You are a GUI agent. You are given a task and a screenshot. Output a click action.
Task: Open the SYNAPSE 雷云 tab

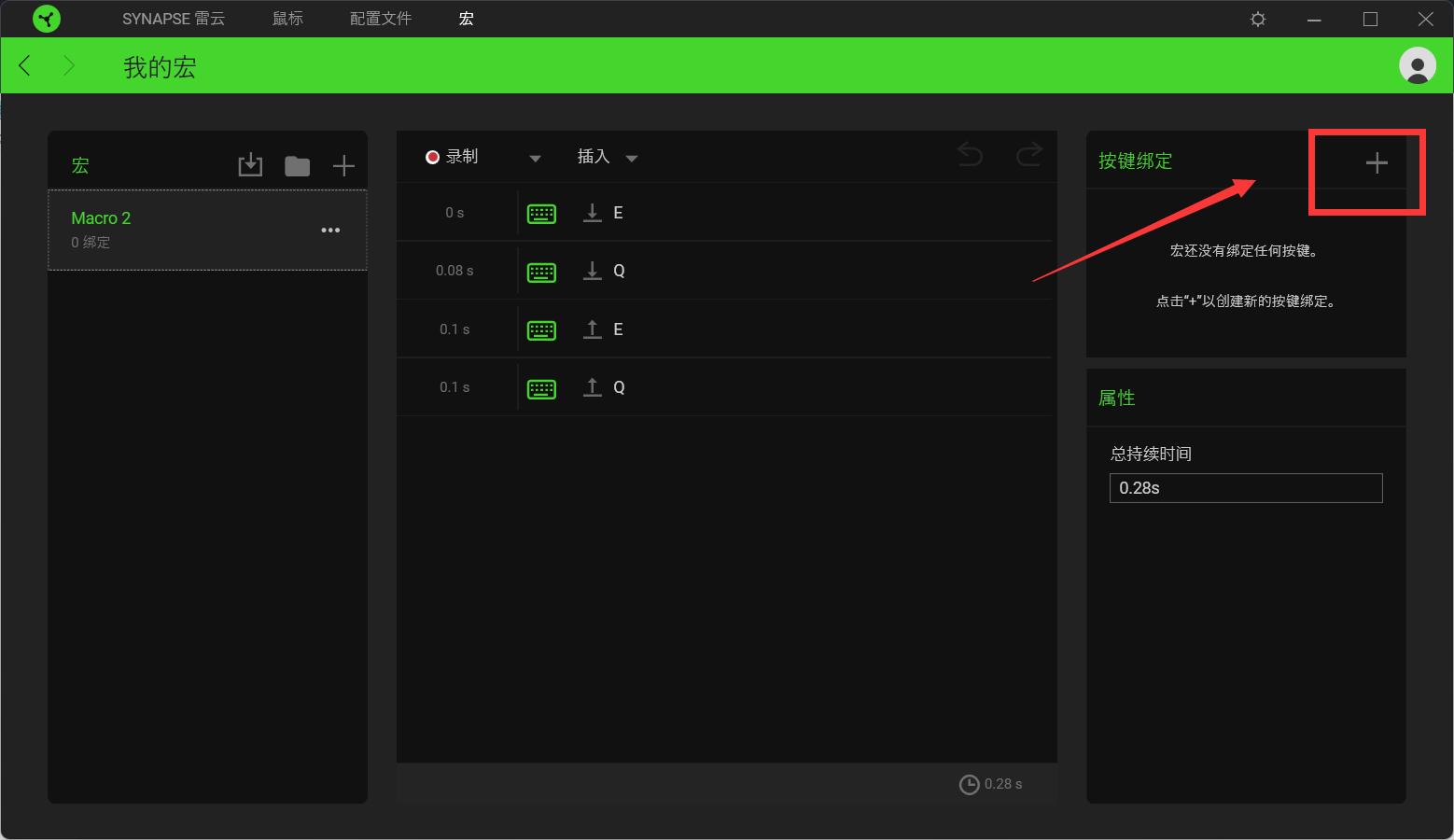click(x=173, y=19)
